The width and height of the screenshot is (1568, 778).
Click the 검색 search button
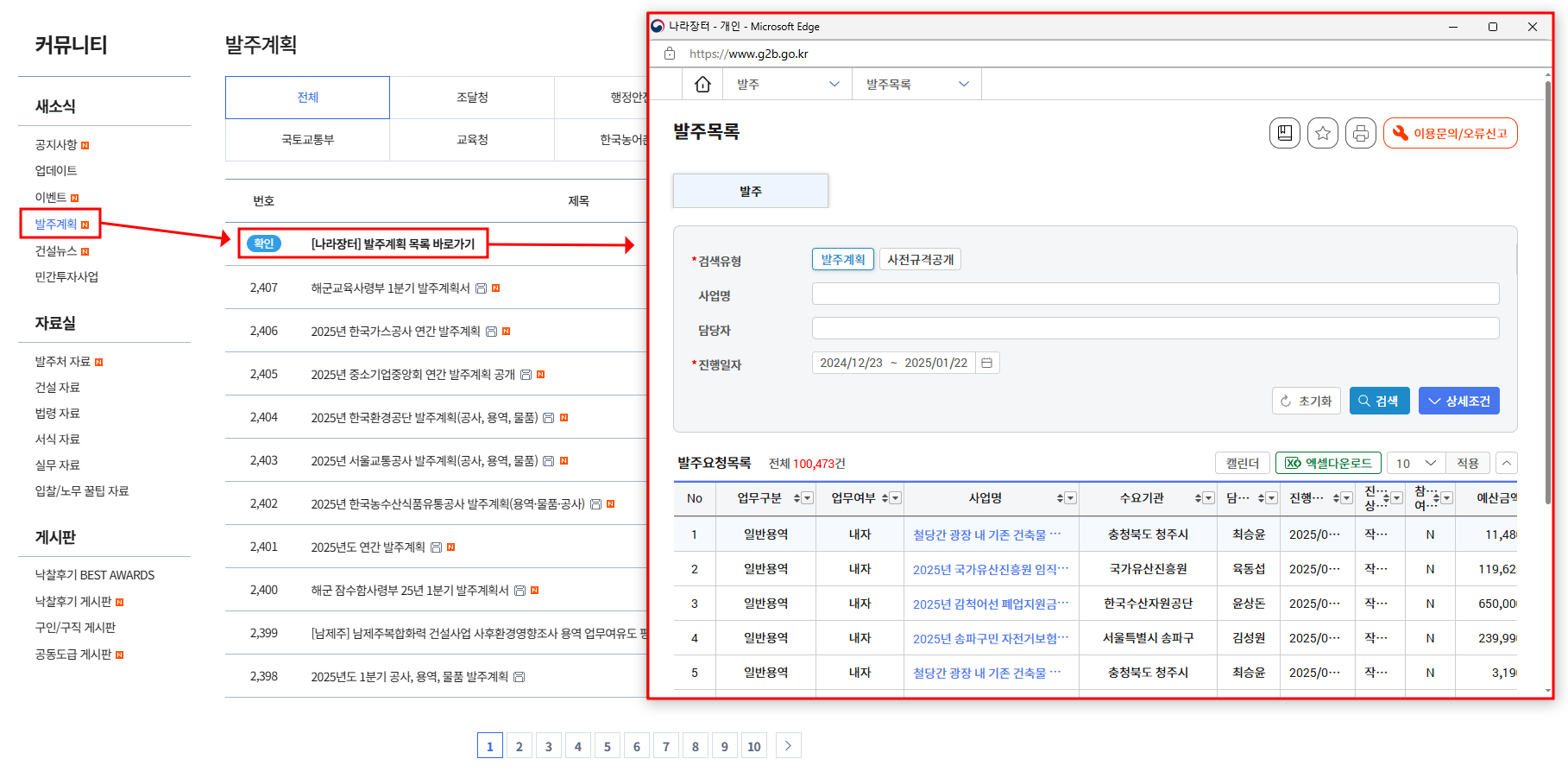1380,401
